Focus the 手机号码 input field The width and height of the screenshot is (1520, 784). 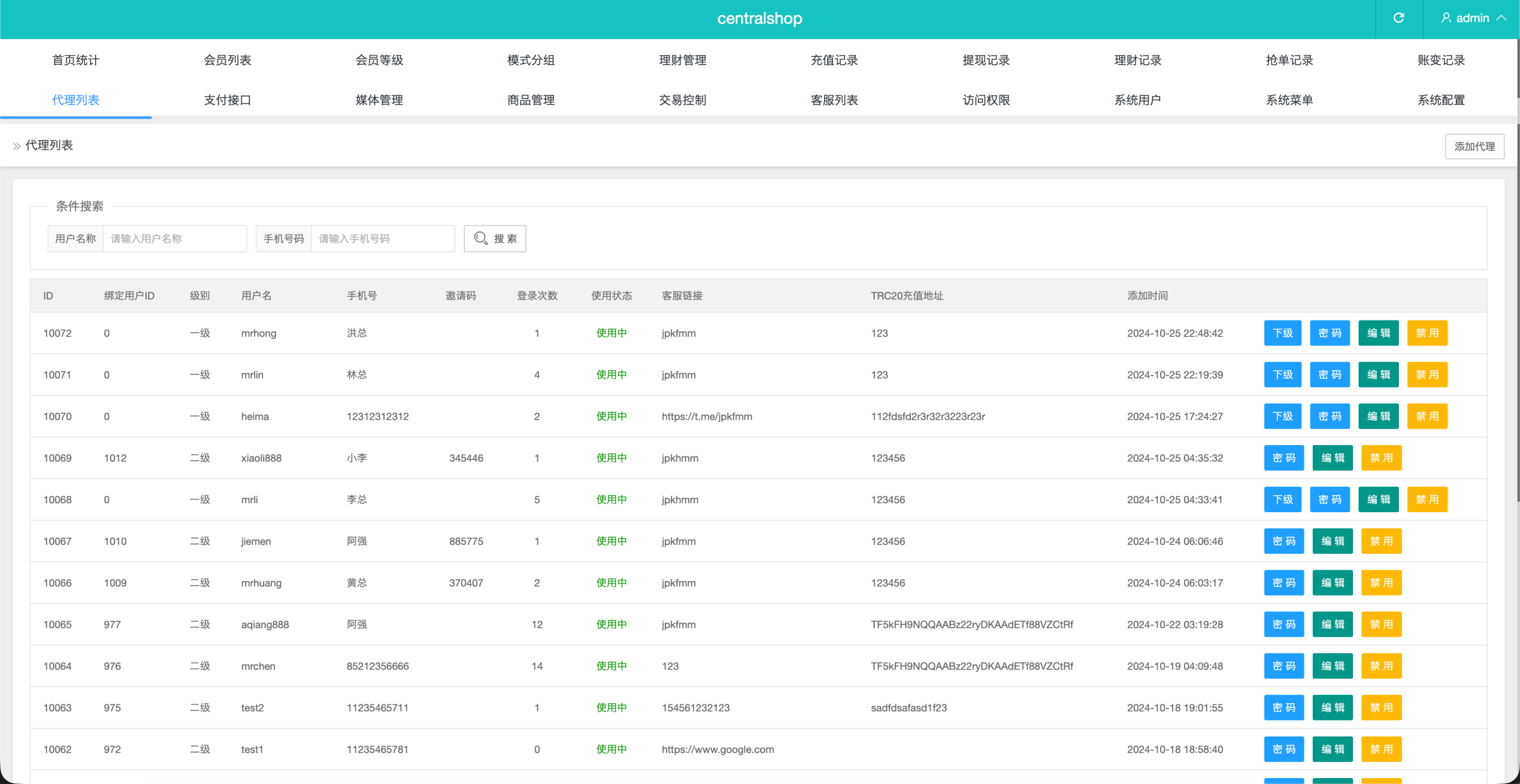tap(382, 239)
